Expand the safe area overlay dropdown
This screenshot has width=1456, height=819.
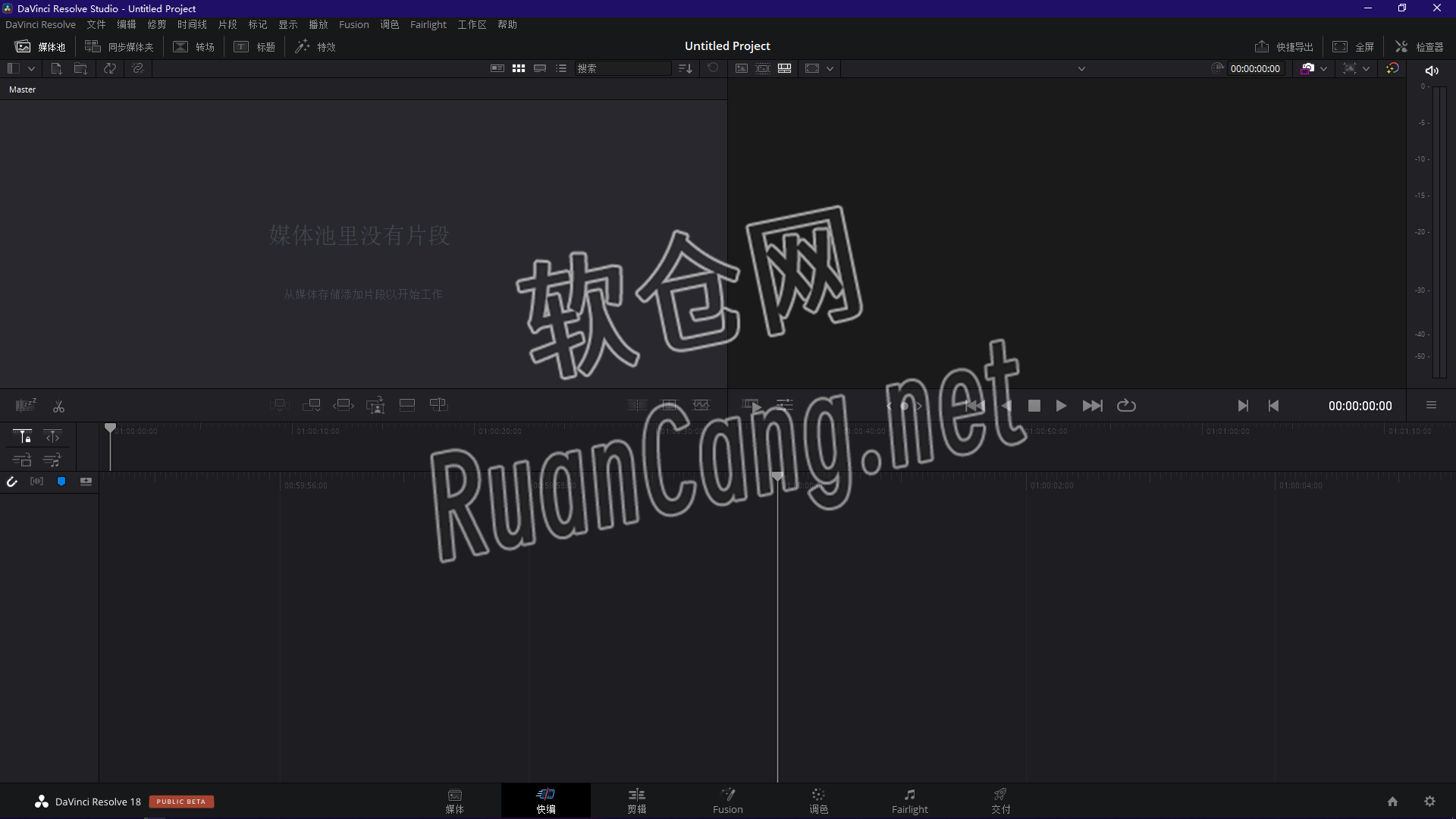coord(1367,69)
